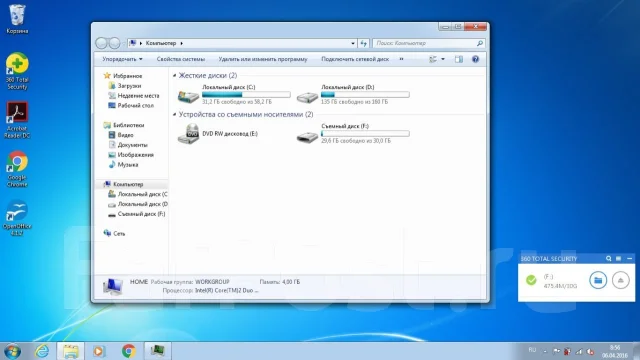Click Подключить сетевой диск button
This screenshot has width=640, height=360.
(x=355, y=59)
